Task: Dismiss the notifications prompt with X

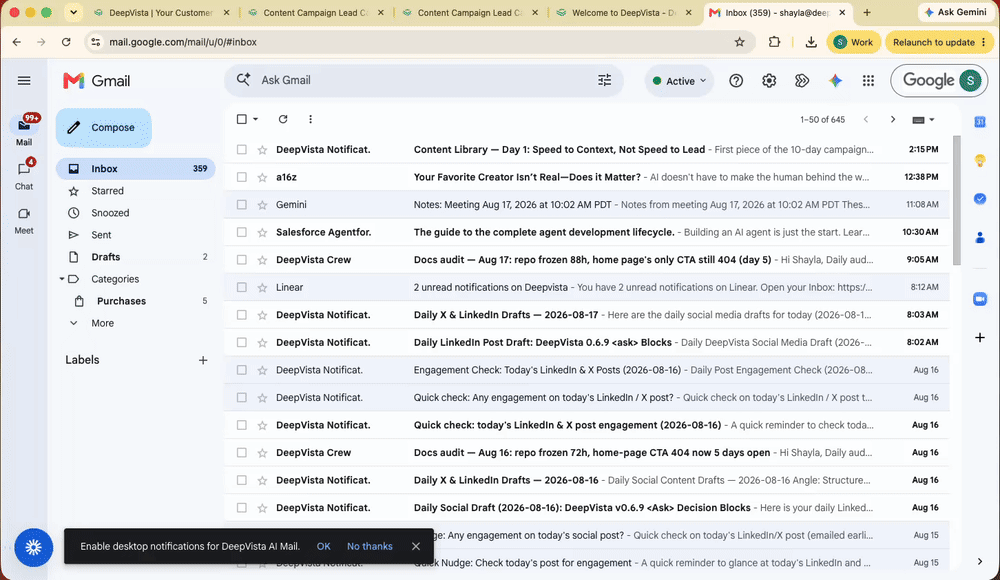Action: click(x=415, y=547)
